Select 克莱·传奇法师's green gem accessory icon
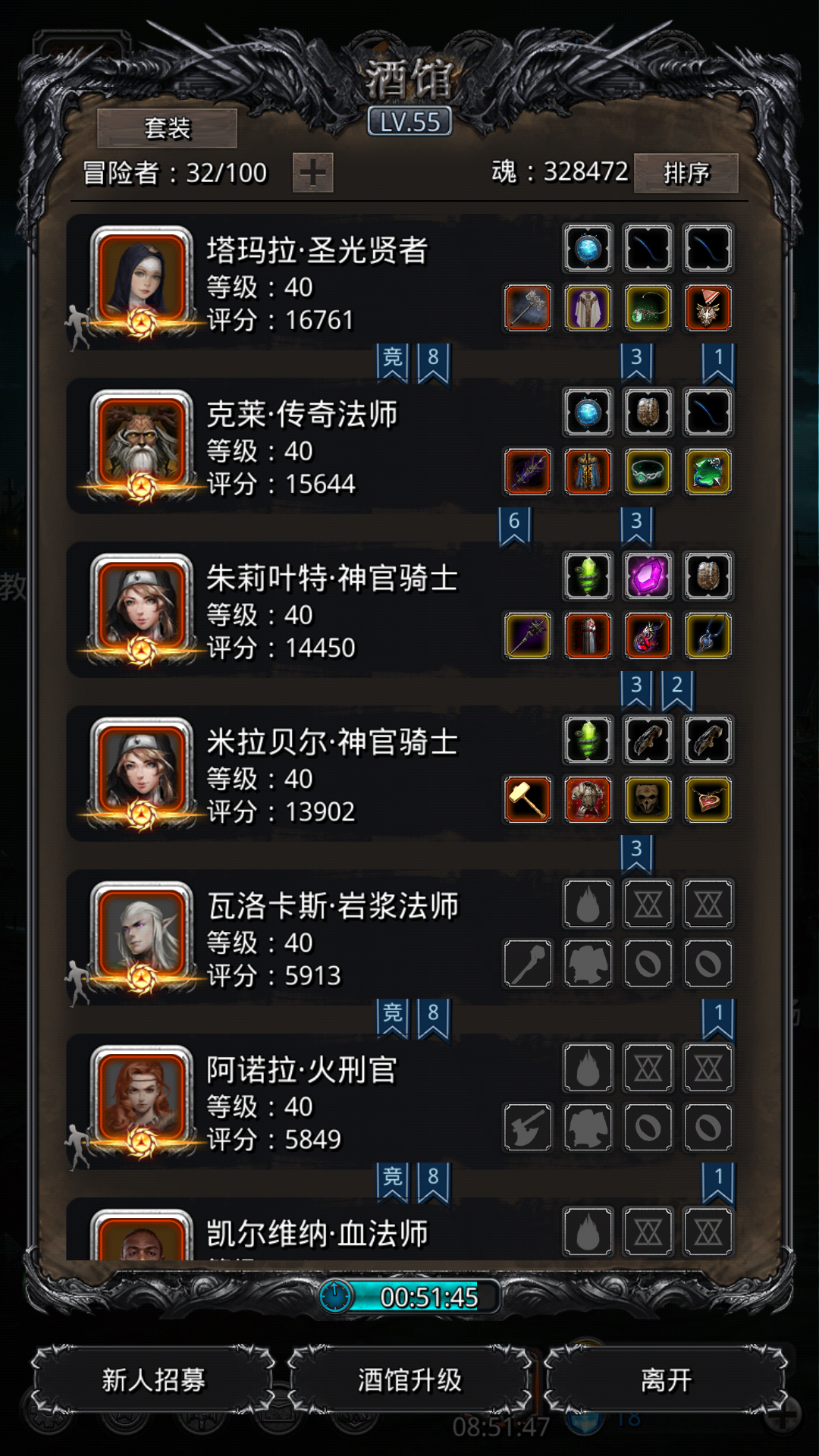The width and height of the screenshot is (819, 1456). (708, 472)
